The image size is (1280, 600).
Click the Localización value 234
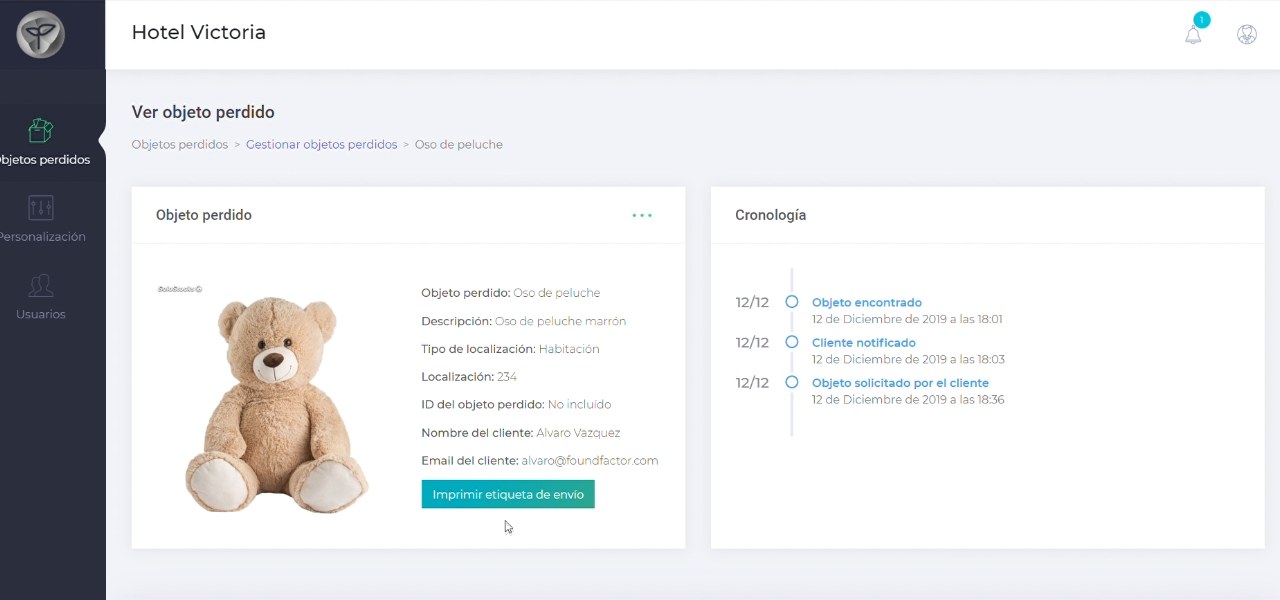[507, 377]
